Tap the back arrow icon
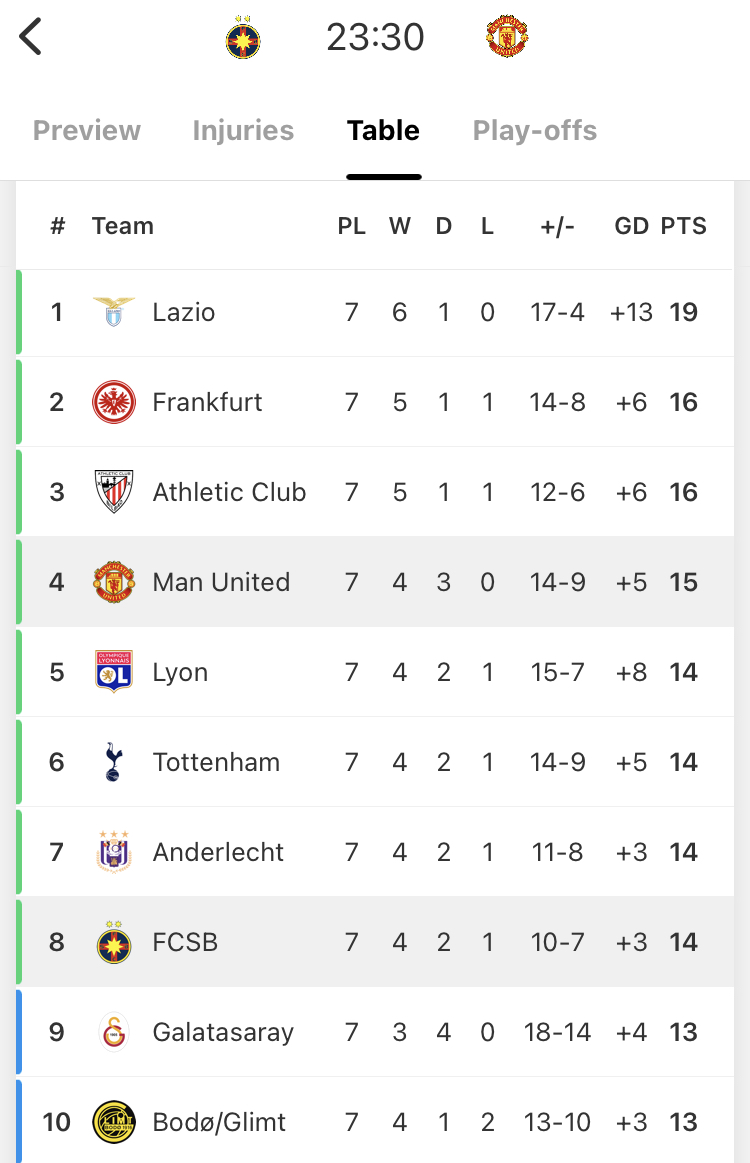 click(30, 37)
